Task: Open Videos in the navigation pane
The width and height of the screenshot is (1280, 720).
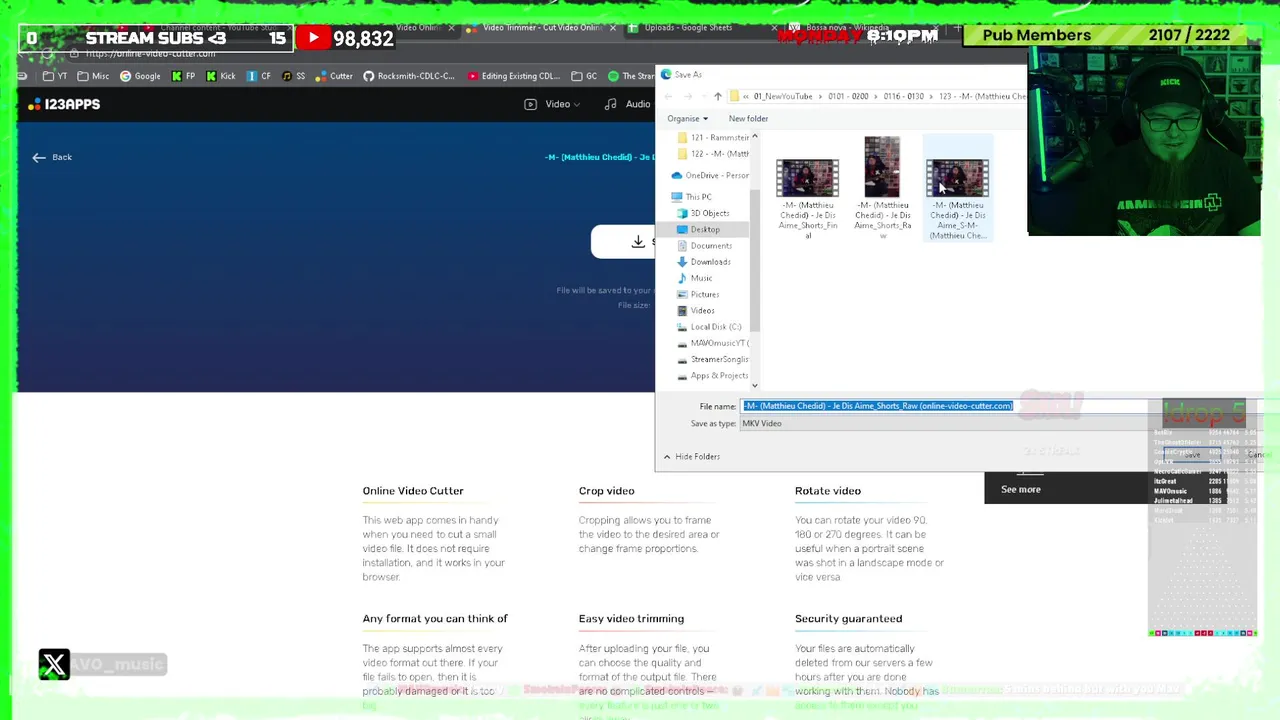Action: (696, 310)
